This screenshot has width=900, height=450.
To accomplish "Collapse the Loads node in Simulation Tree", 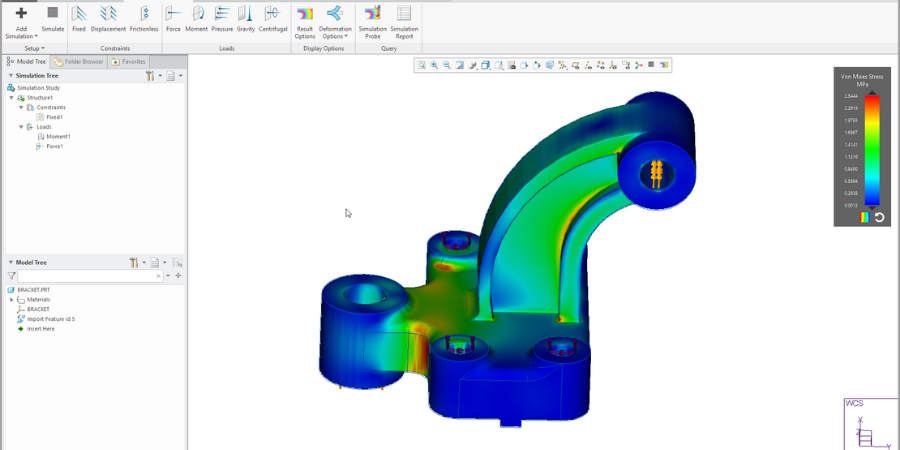I will click(x=20, y=127).
